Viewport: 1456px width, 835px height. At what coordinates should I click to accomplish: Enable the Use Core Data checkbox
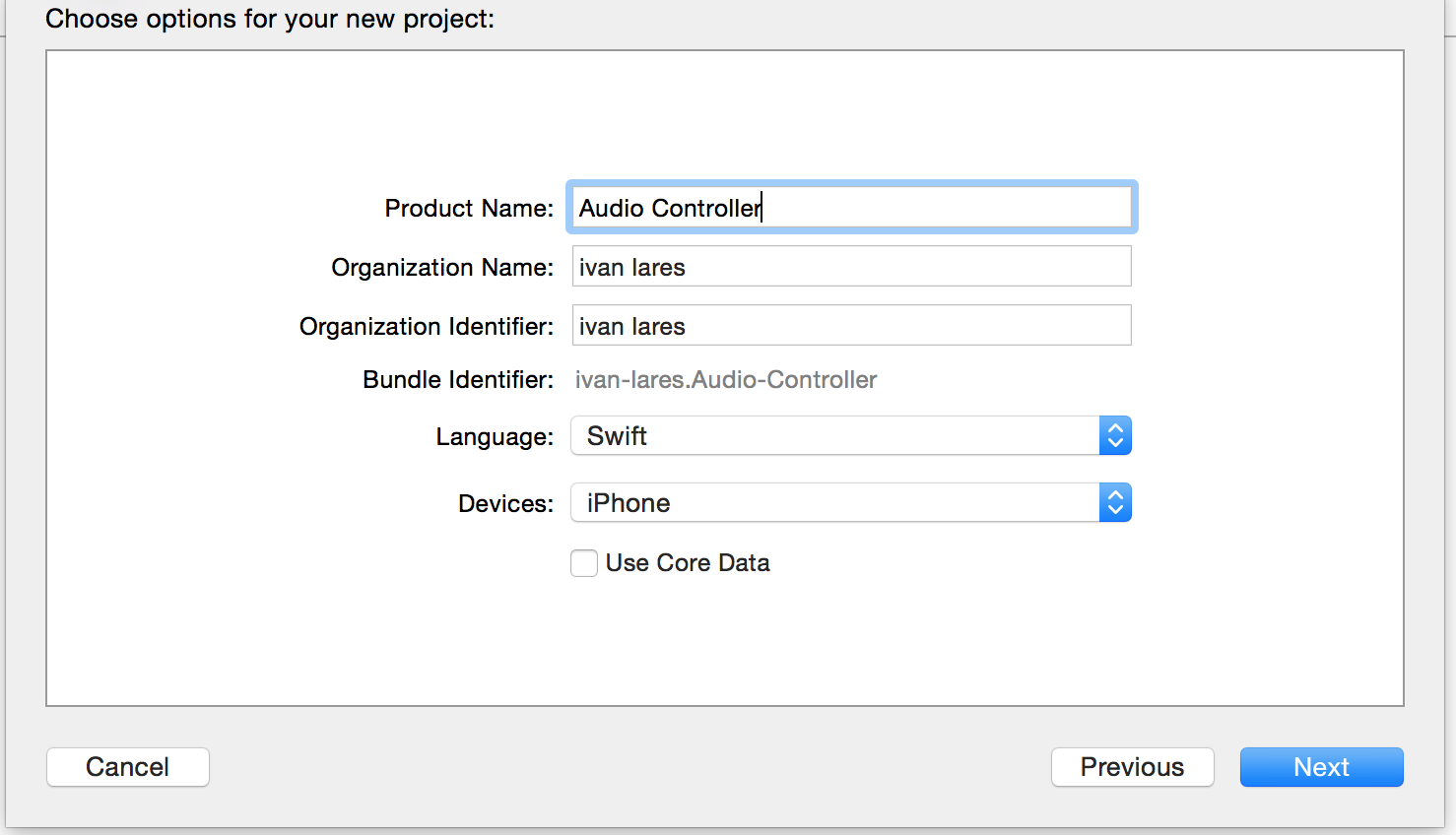(584, 562)
